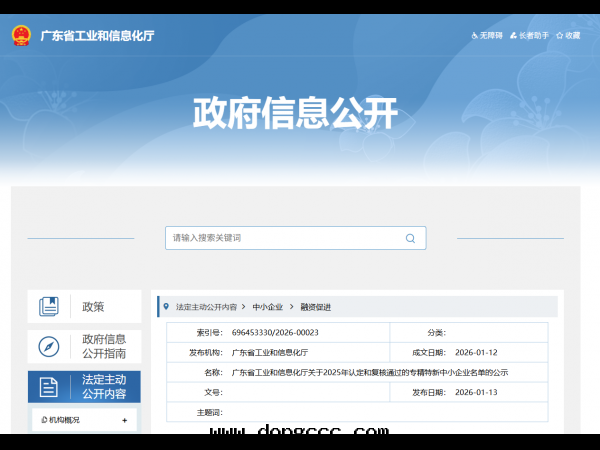Click the 政府信息公开 banner heading

295,113
